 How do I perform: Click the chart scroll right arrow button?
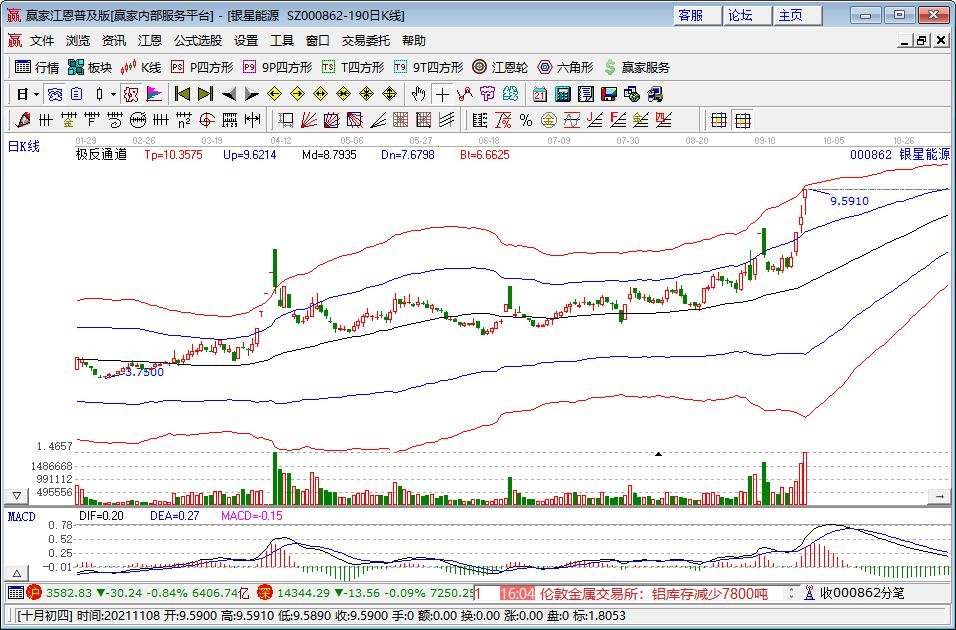(x=940, y=496)
